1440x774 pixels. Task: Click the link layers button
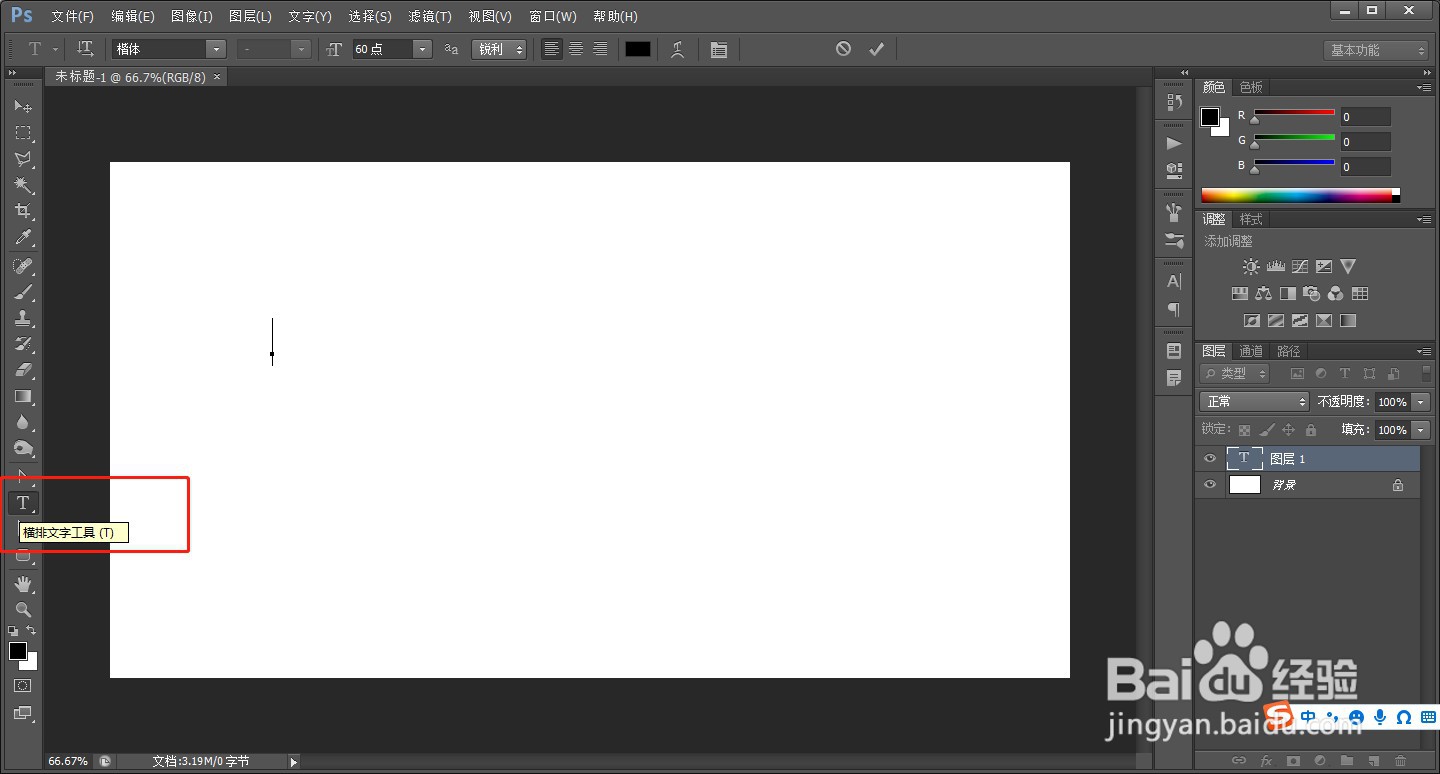coord(1238,761)
